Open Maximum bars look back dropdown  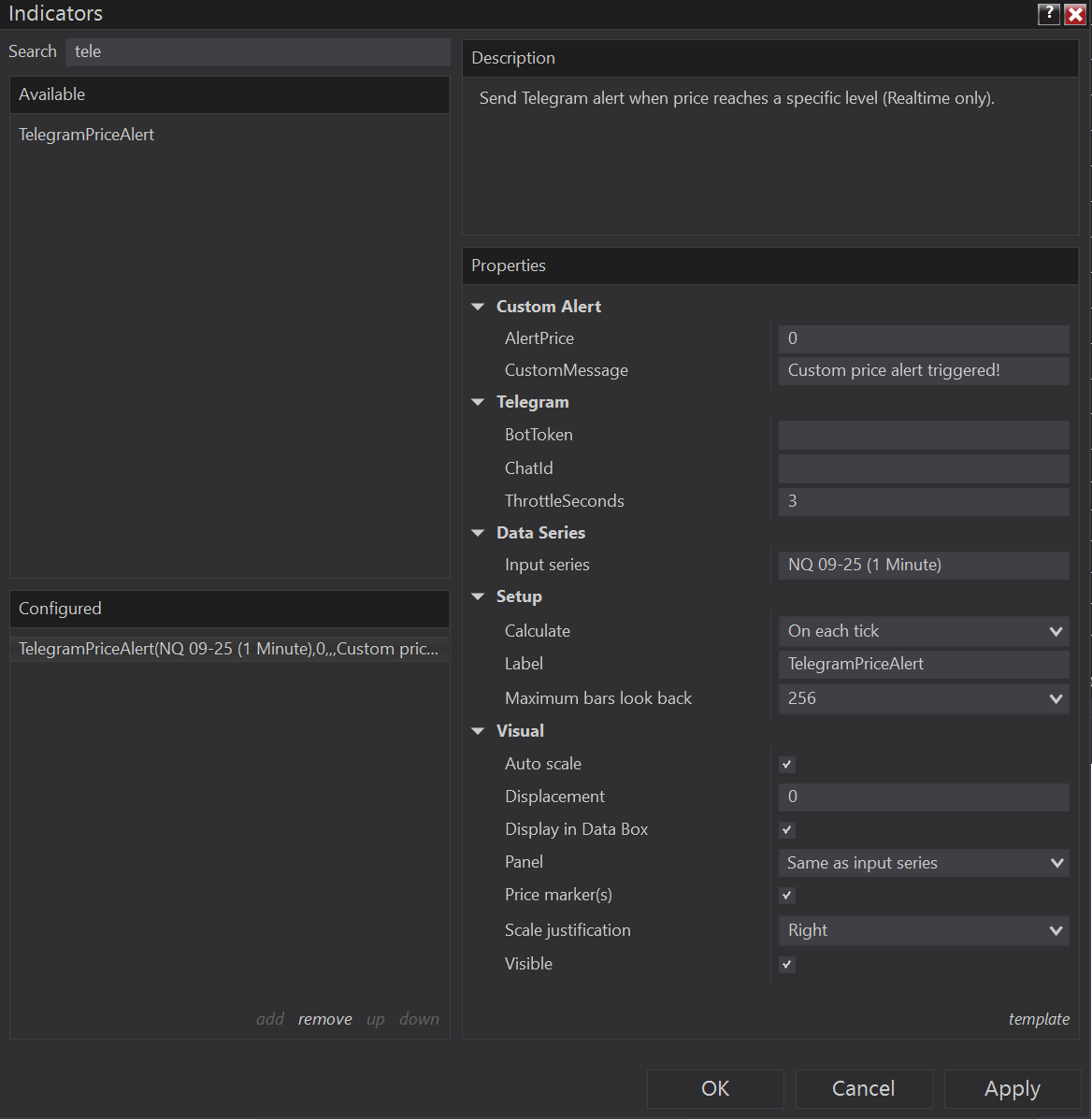point(924,698)
